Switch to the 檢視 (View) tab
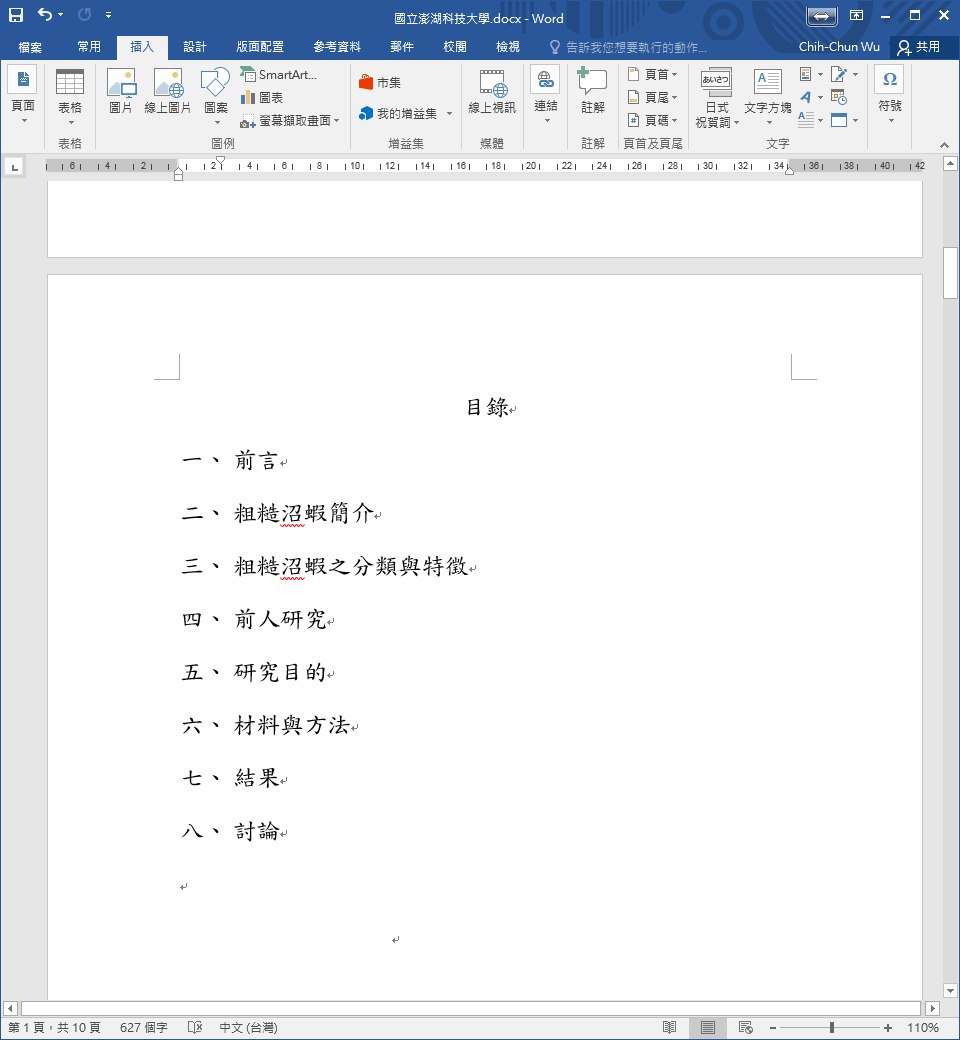 pyautogui.click(x=508, y=46)
